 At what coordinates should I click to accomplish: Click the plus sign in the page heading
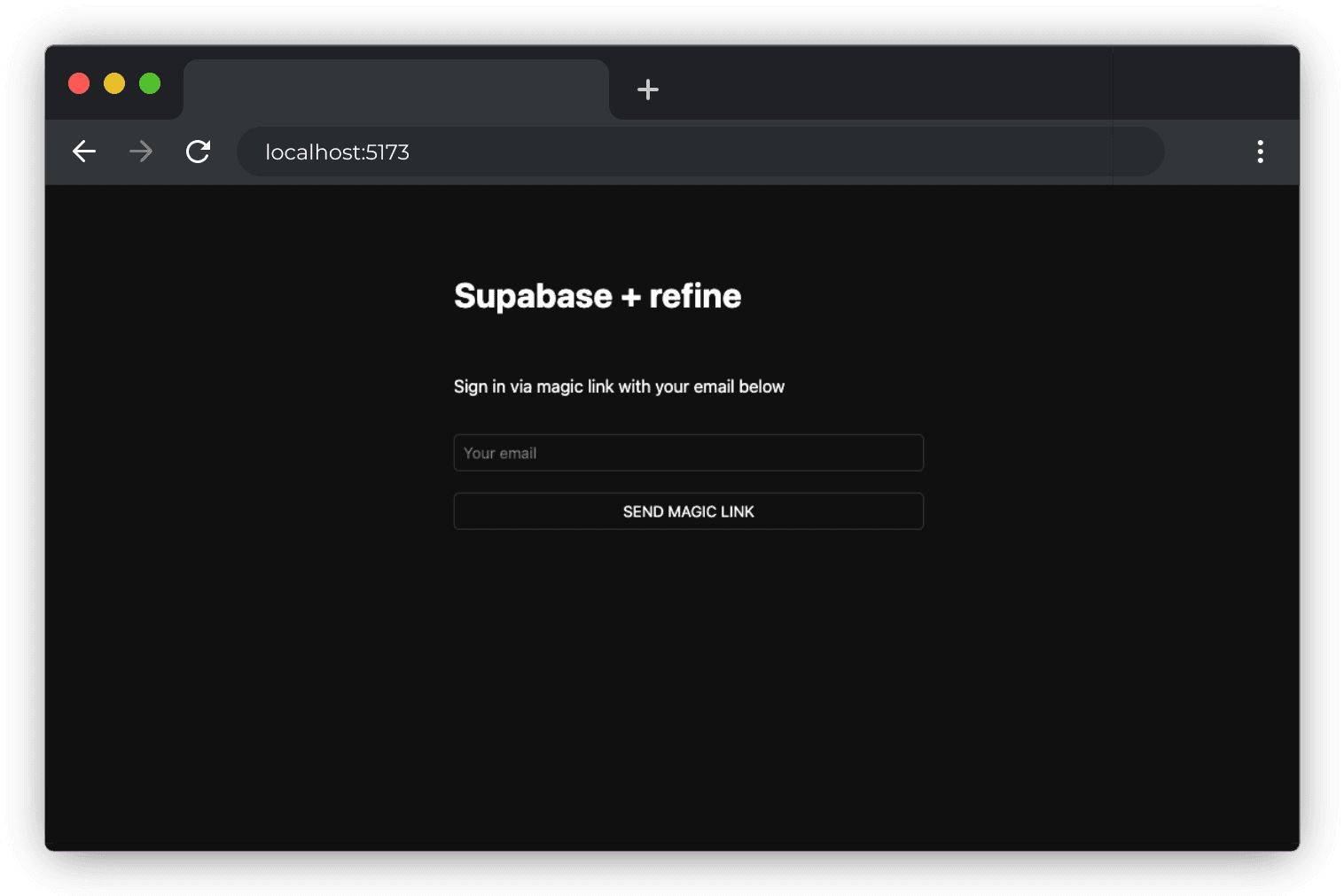tap(630, 297)
